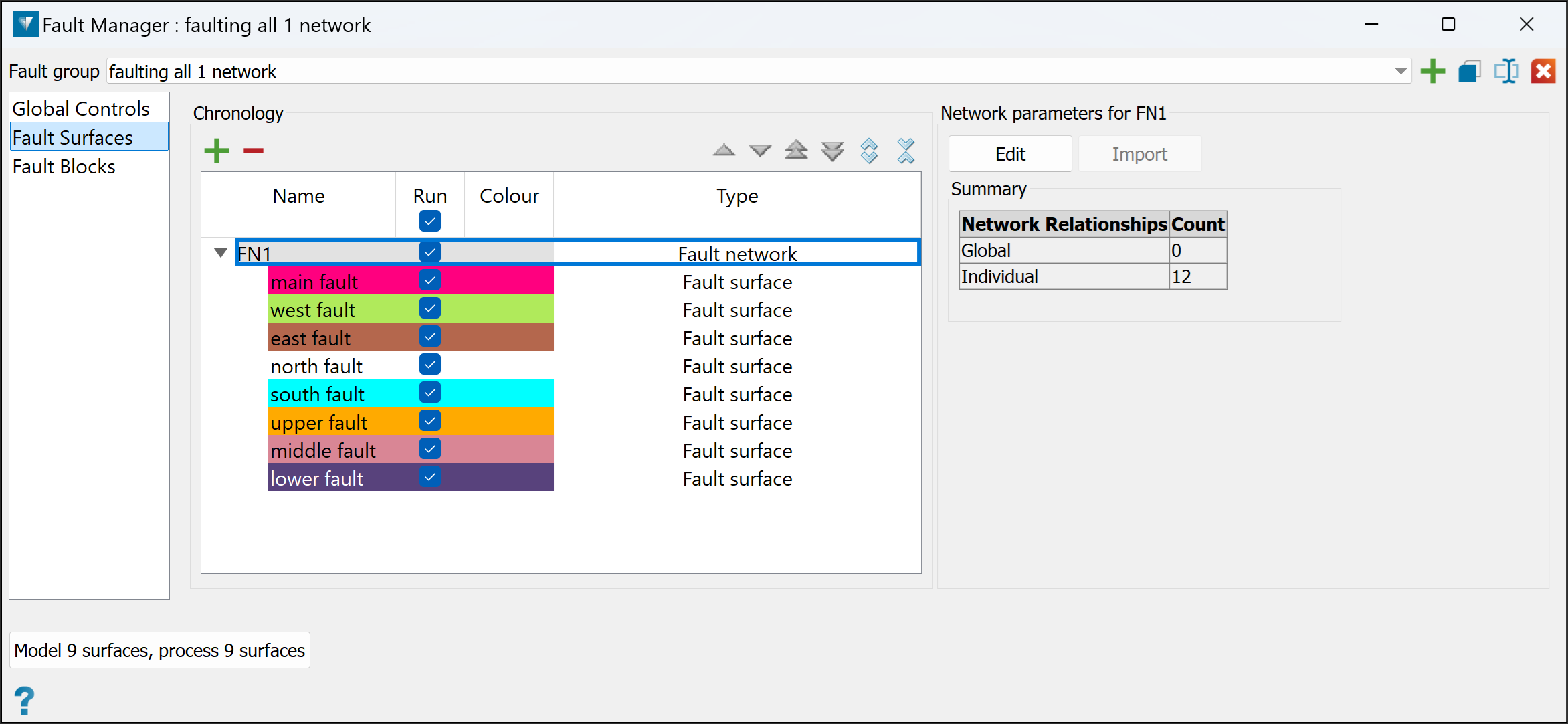The image size is (1568, 724).
Task: Toggle the header Run all checkbox
Action: click(x=430, y=221)
